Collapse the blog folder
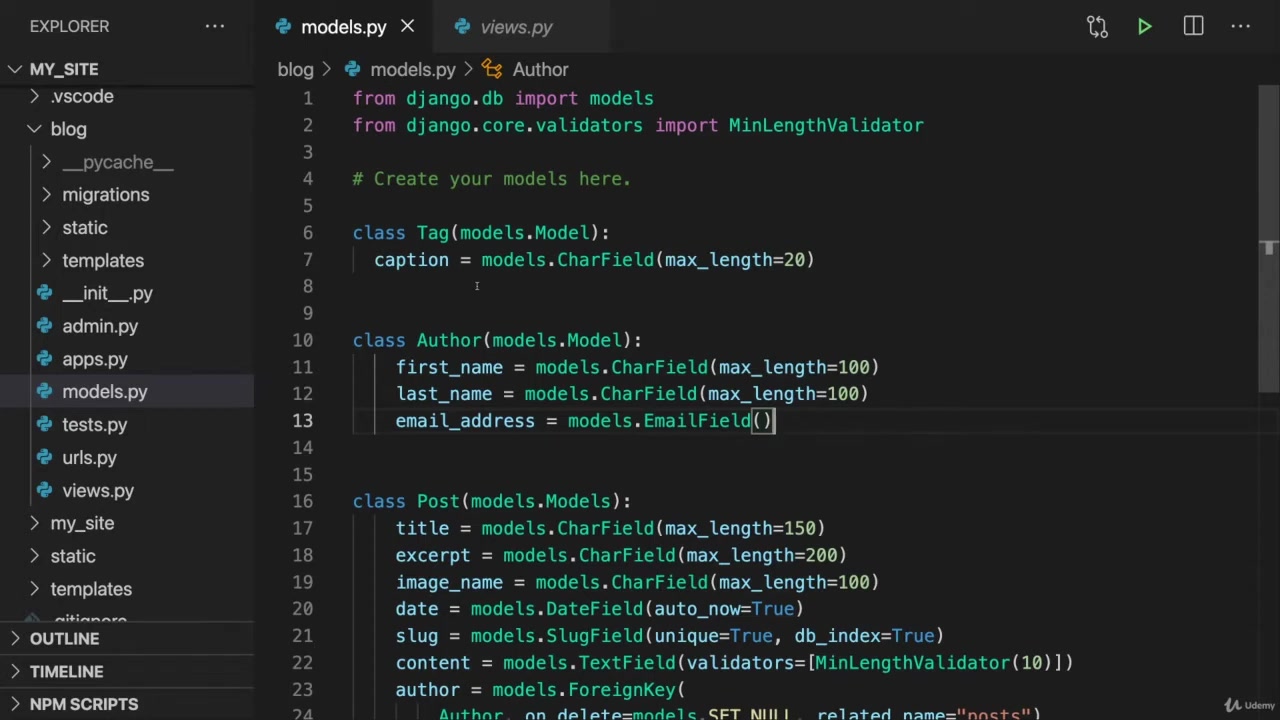Screen dimensions: 1280x720 click(68, 129)
